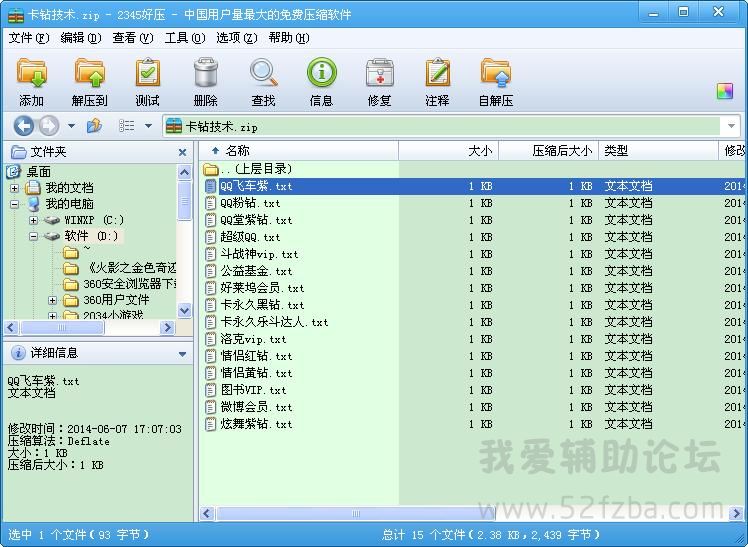Sort by 大小 column header

(448, 151)
